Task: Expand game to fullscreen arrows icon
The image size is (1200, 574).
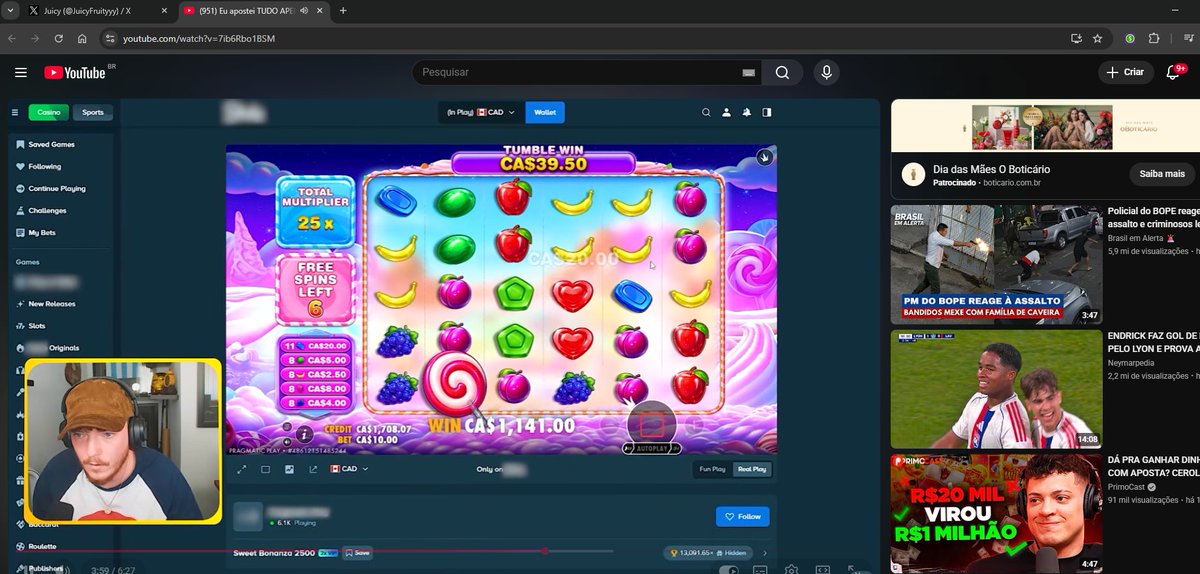Action: 242,469
